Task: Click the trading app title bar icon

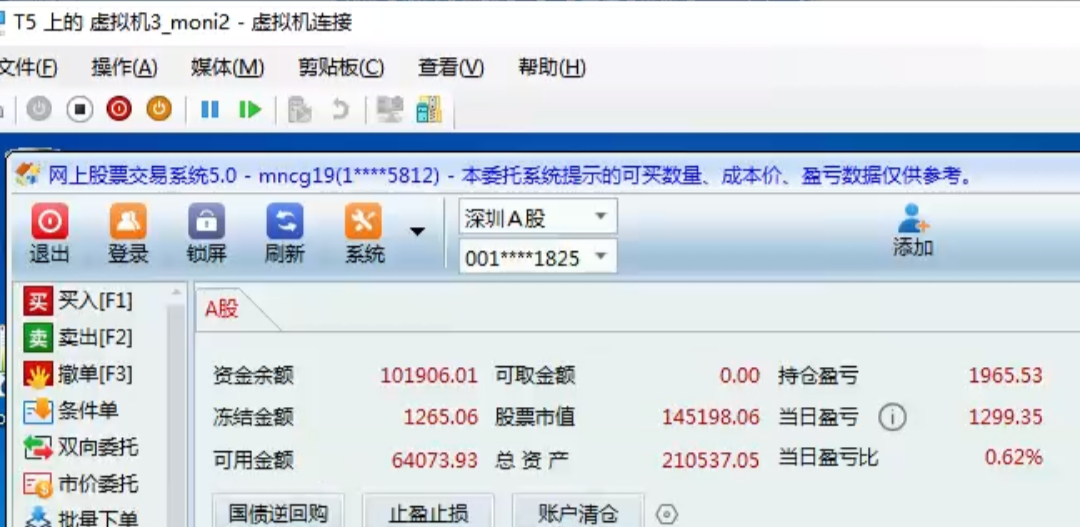Action: tap(28, 174)
